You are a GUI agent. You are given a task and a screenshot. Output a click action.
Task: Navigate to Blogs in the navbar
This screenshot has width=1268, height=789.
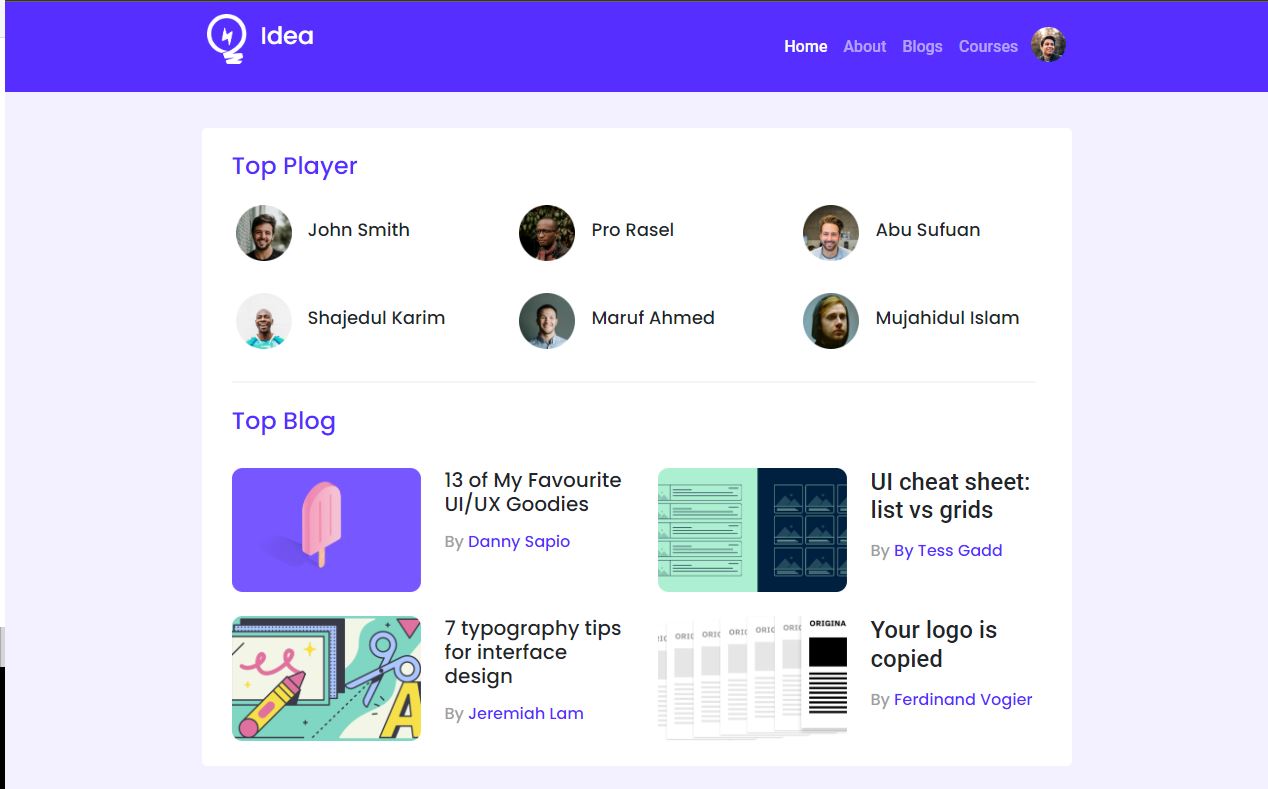coord(922,46)
